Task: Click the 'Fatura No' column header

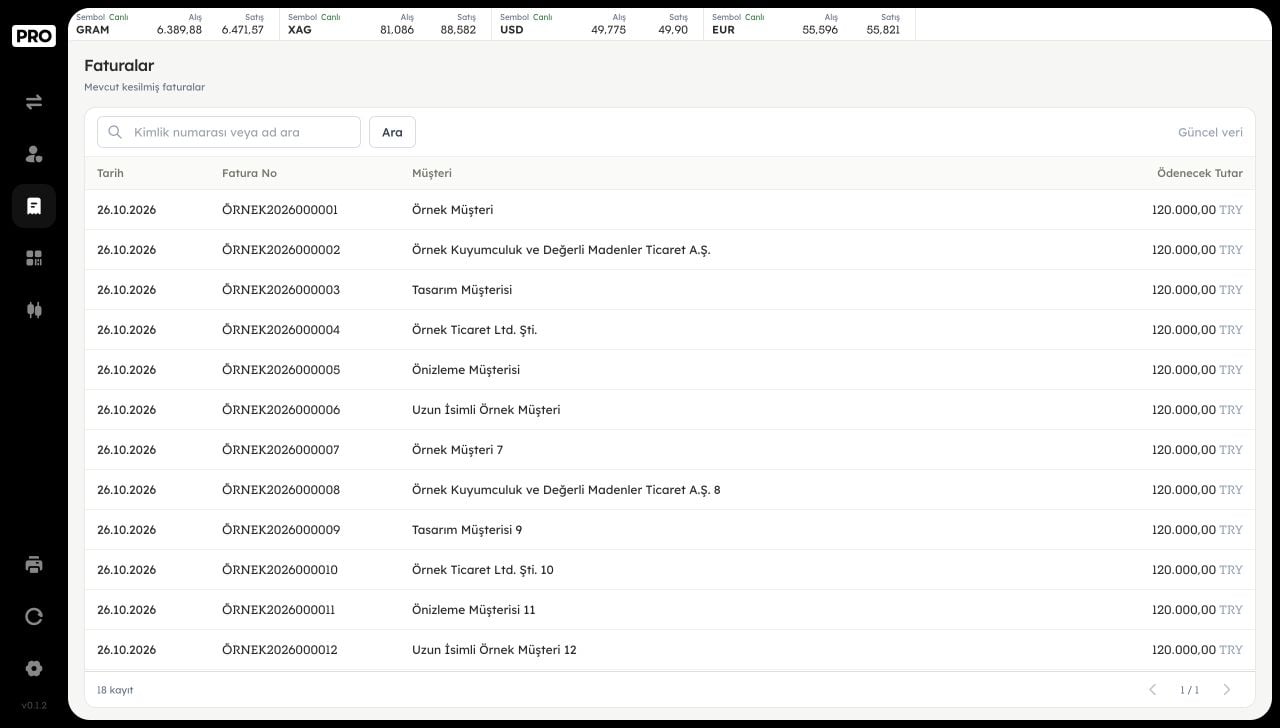Action: tap(249, 173)
